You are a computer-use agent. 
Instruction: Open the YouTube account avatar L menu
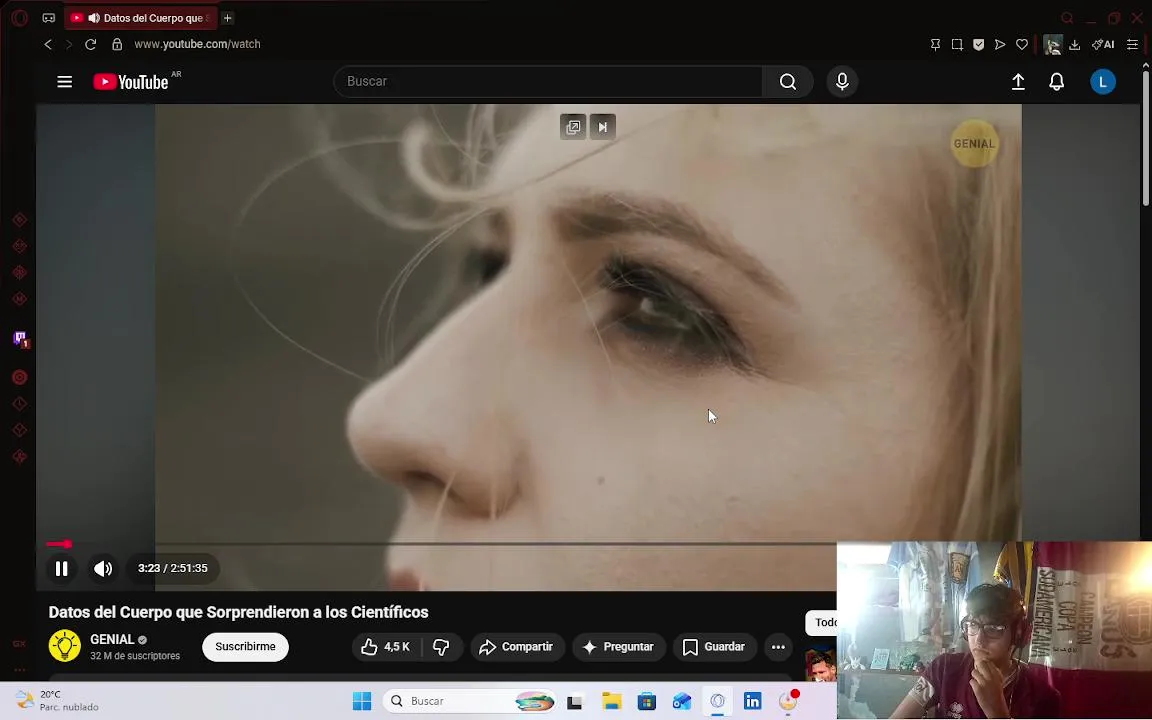1103,82
